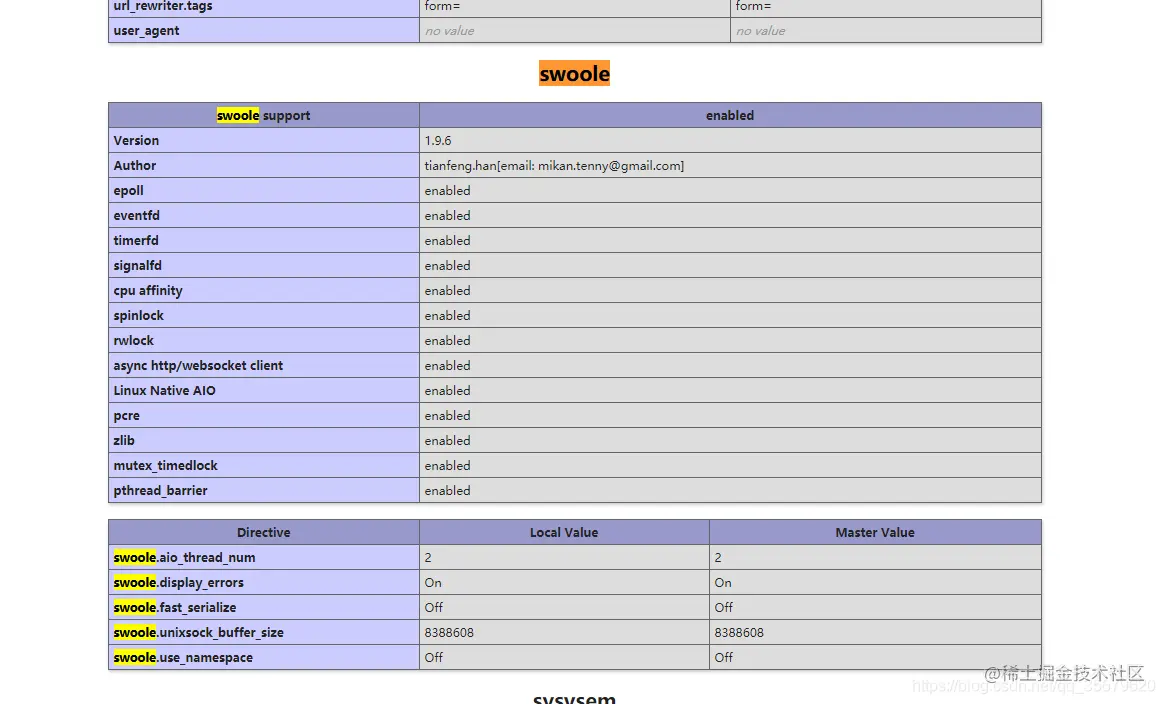Select the eventfd row label
The image size is (1165, 704).
pyautogui.click(x=137, y=215)
